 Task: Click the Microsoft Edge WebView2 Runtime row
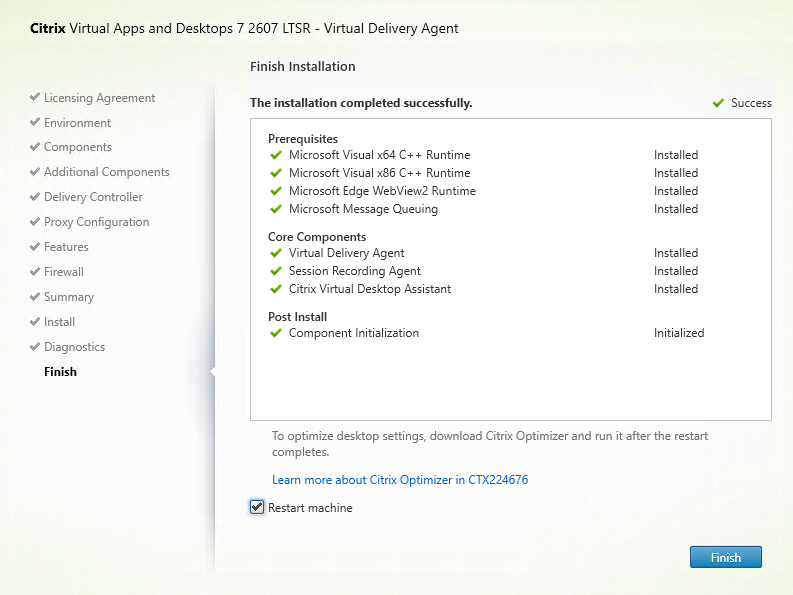[x=484, y=191]
